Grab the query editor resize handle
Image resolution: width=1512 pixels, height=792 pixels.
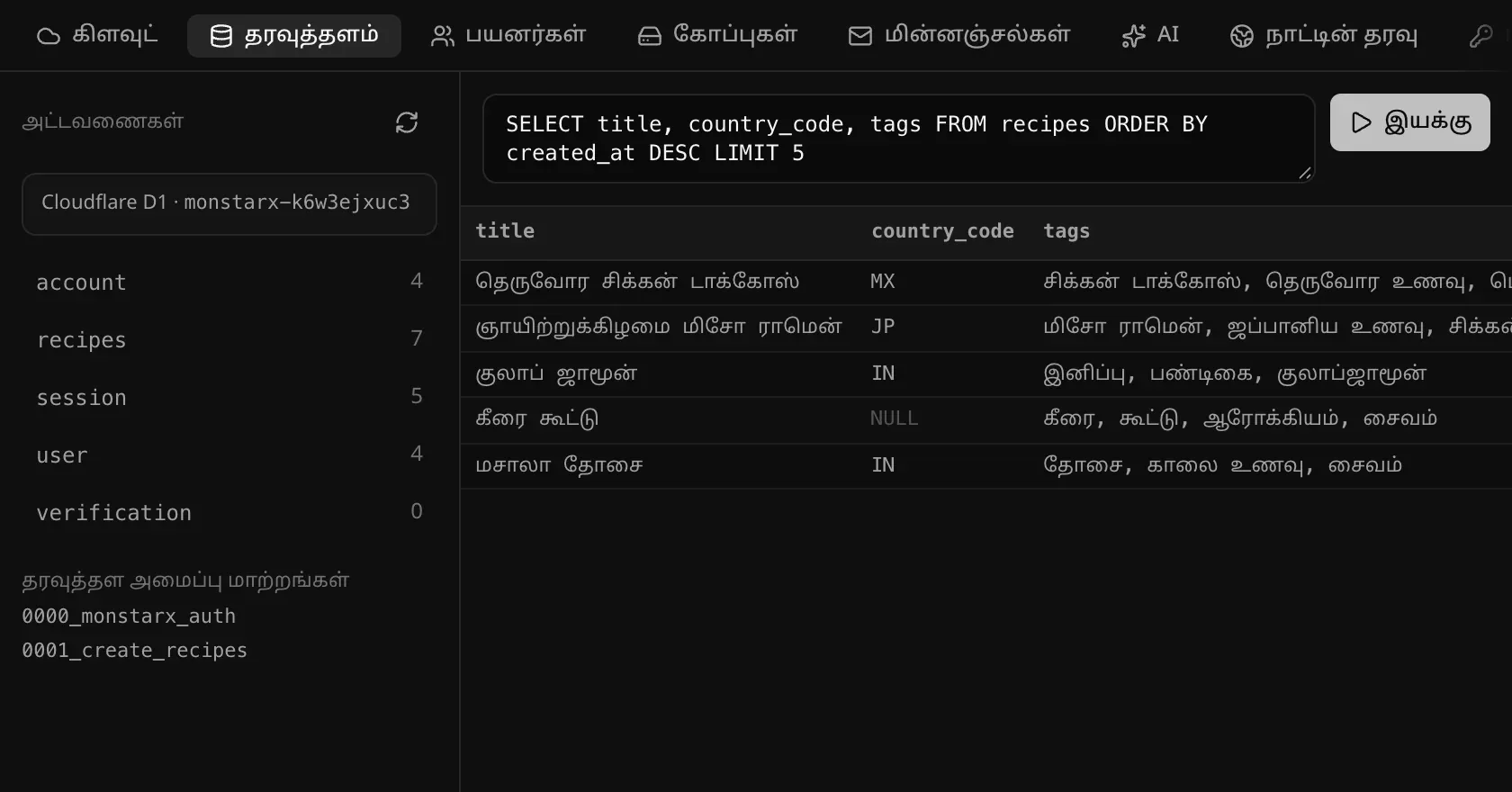pos(1305,173)
